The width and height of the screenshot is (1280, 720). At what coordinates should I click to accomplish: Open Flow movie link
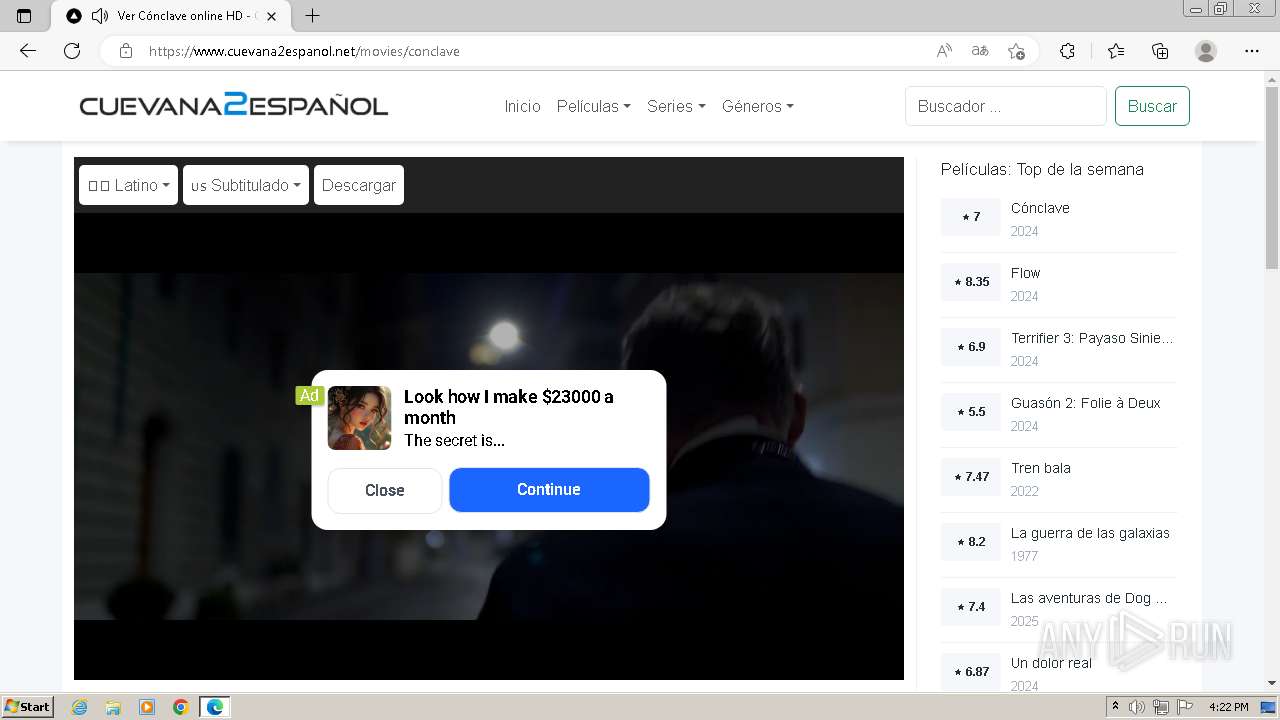click(x=1025, y=273)
